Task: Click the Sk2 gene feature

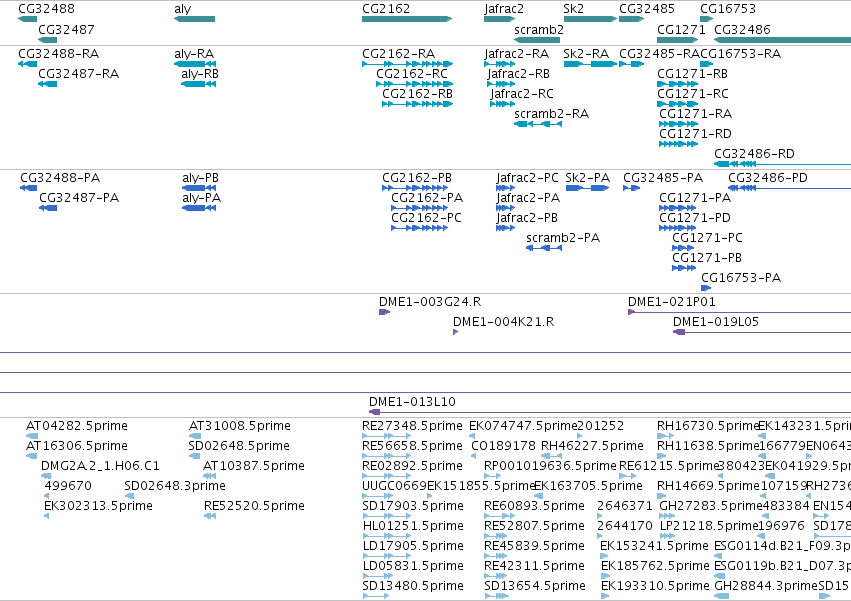Action: coord(590,19)
